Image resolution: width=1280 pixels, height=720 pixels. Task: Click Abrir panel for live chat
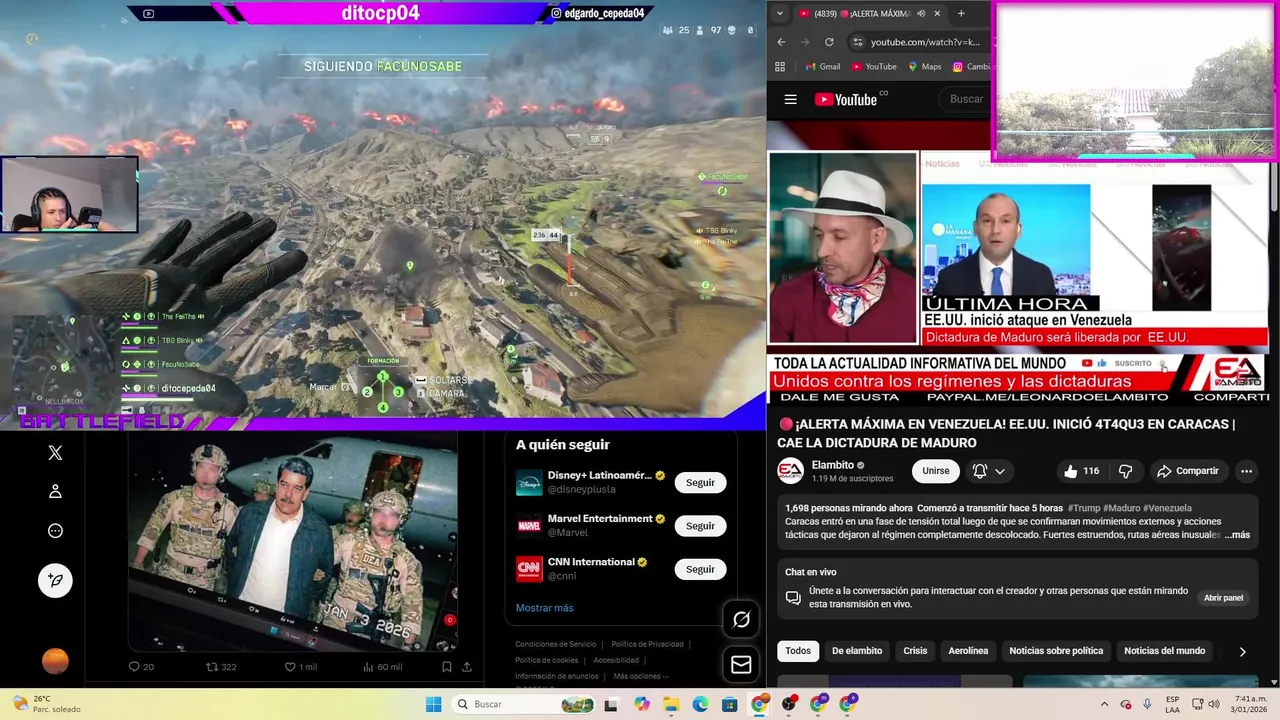[1223, 598]
